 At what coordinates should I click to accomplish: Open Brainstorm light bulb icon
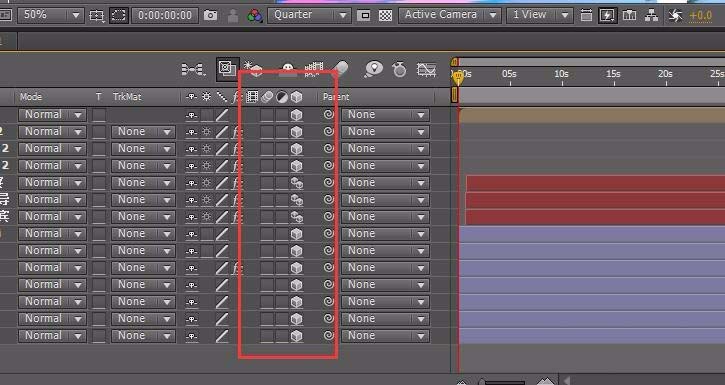[x=373, y=69]
